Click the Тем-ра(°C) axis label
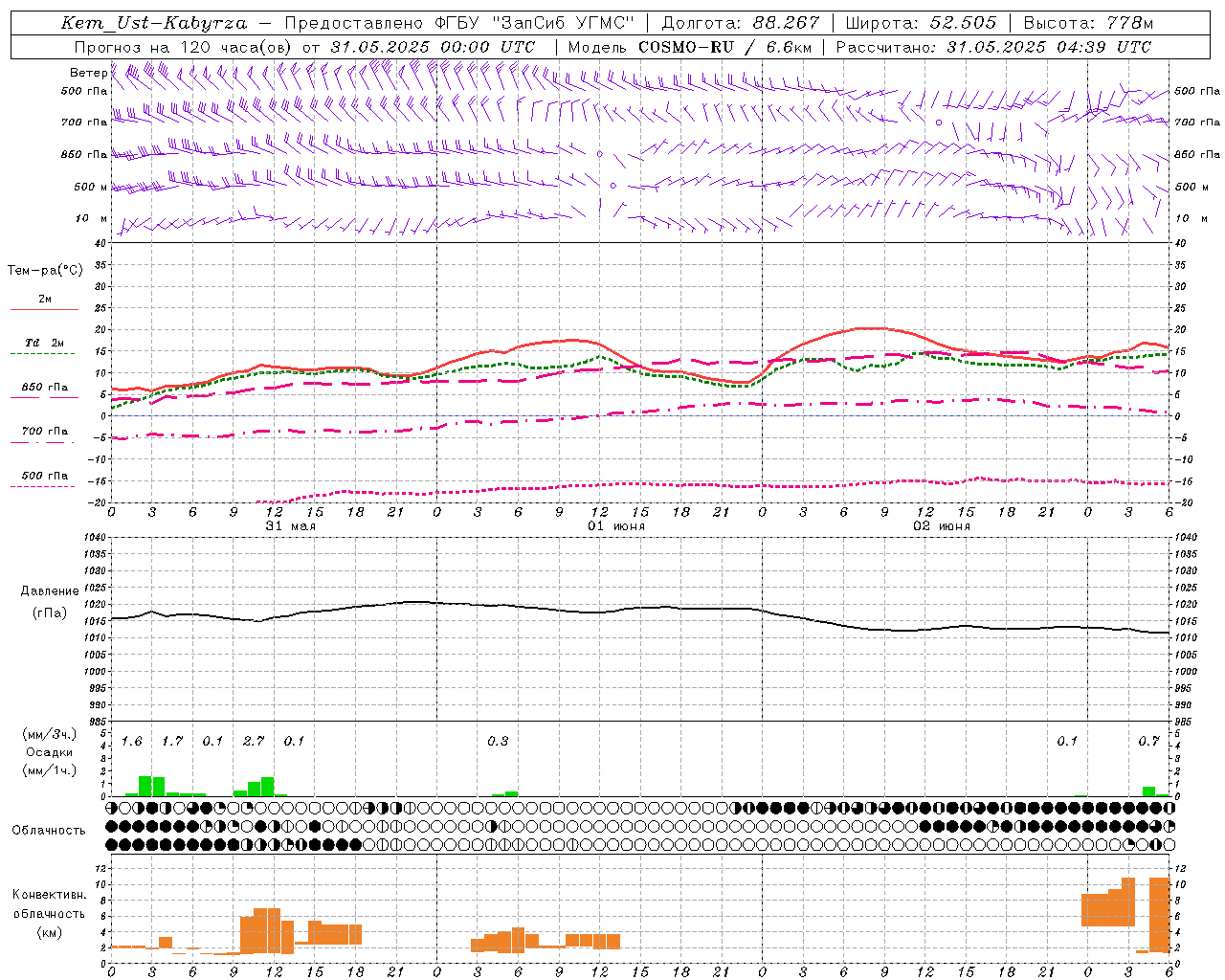The width and height of the screenshot is (1225, 980). point(45,271)
